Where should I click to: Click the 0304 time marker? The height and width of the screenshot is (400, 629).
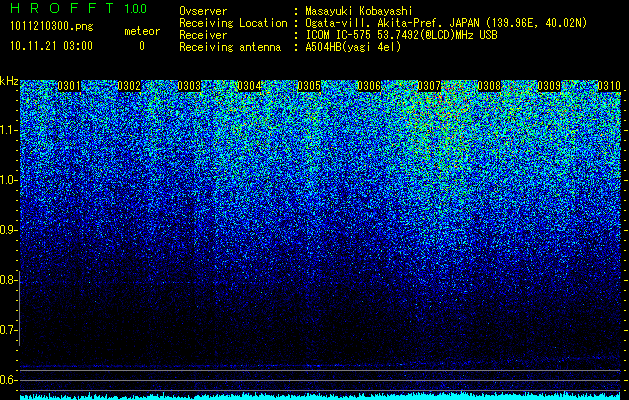coord(249,86)
